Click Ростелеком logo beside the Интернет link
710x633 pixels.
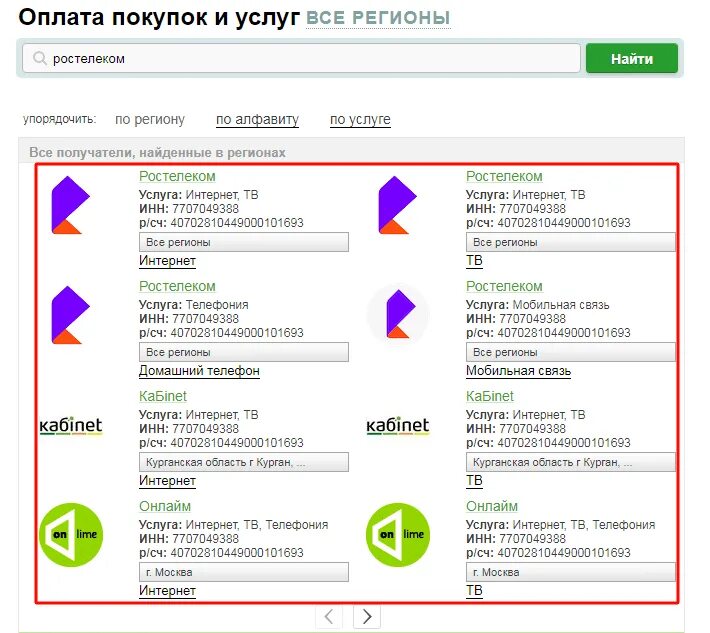coord(71,205)
